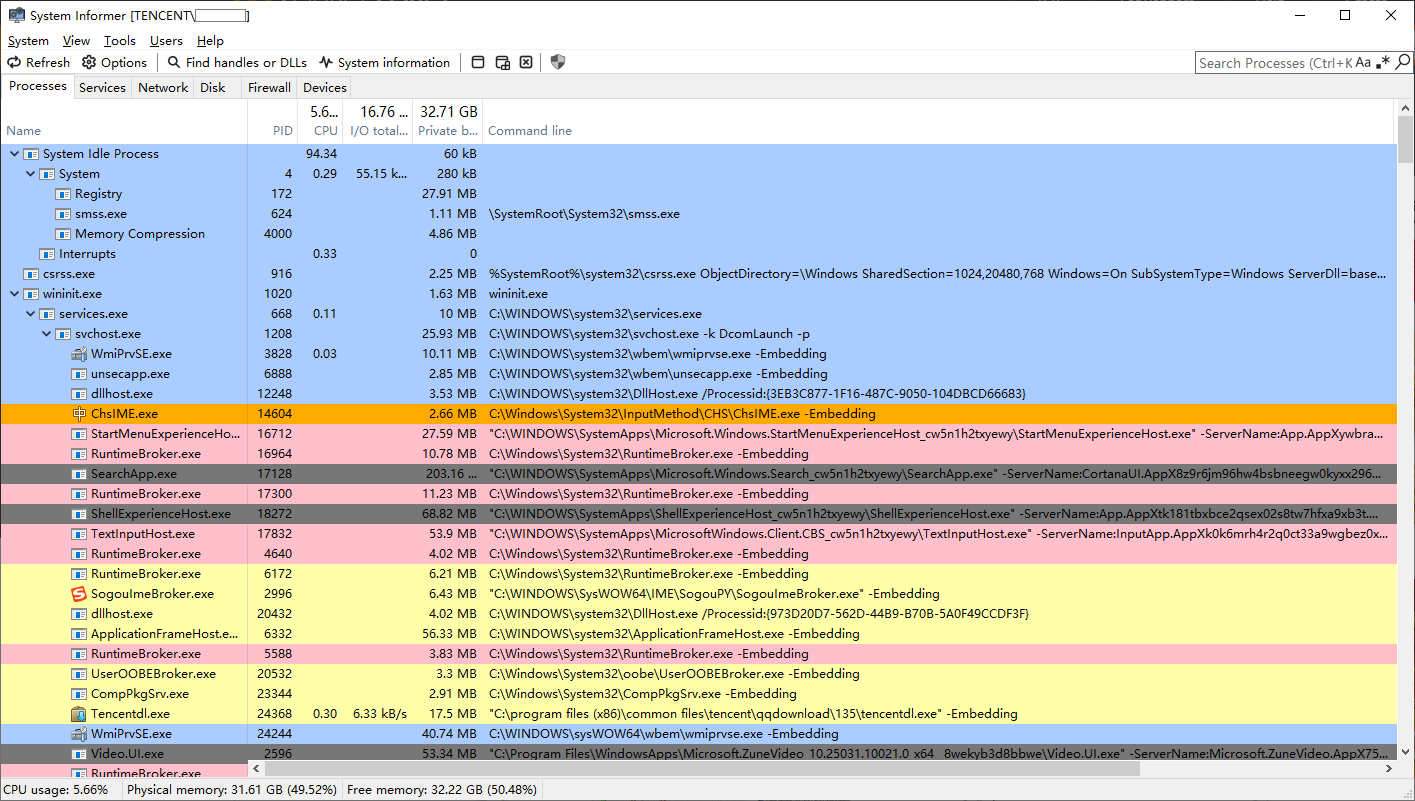Open the Help menu
The height and width of the screenshot is (801, 1415).
point(210,41)
